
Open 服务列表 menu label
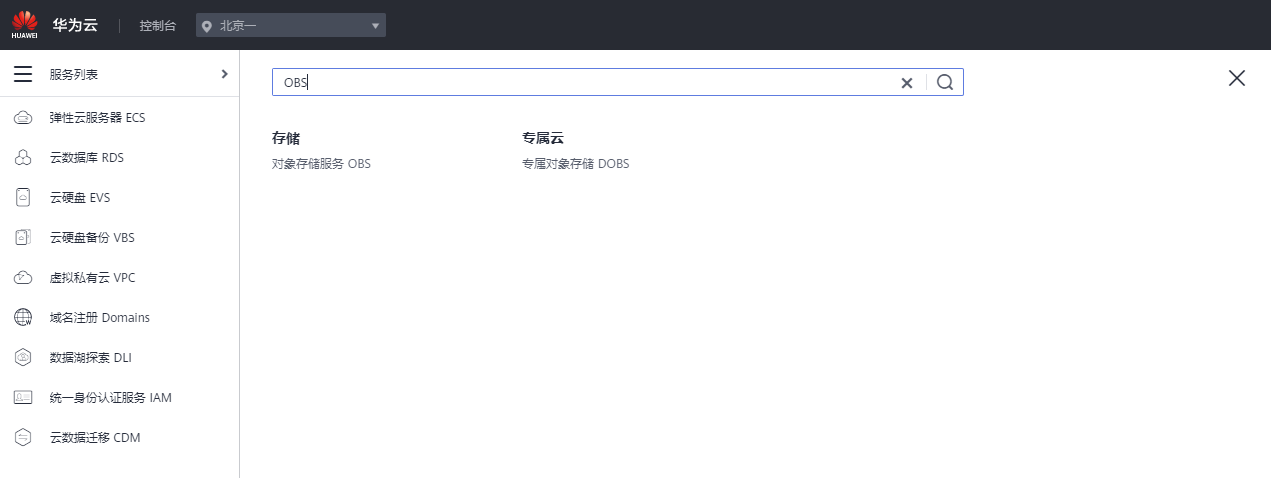(x=74, y=75)
